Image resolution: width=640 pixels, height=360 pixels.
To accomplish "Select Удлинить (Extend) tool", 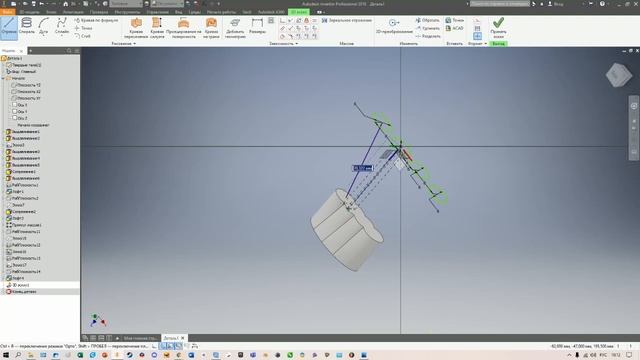I will [x=428, y=28].
